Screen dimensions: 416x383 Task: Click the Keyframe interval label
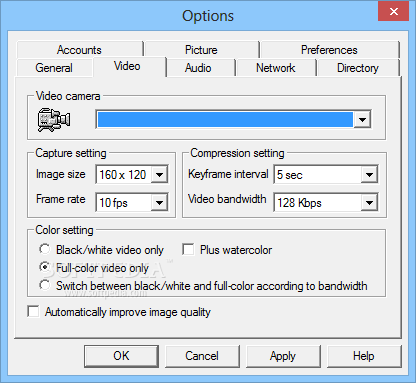(228, 174)
